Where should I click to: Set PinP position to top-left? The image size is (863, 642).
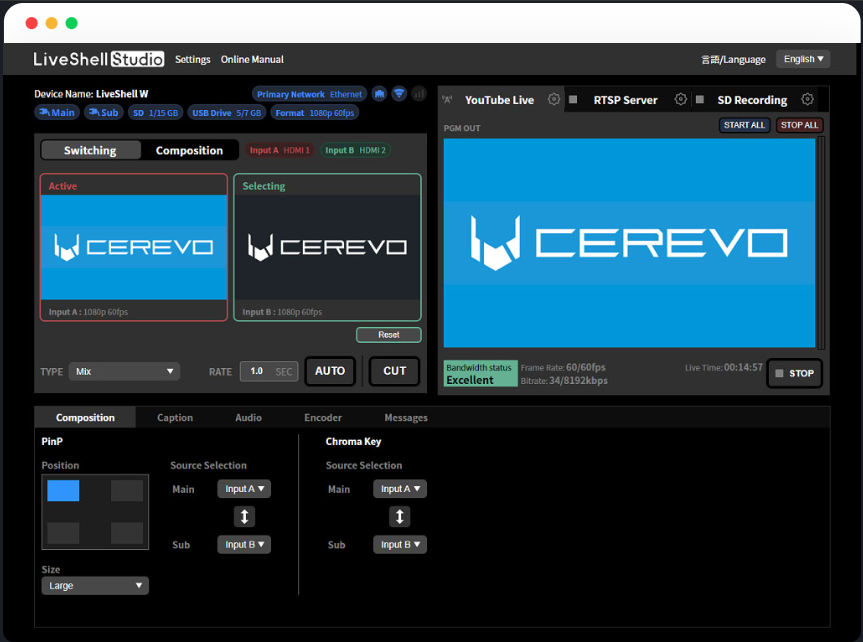(x=63, y=491)
